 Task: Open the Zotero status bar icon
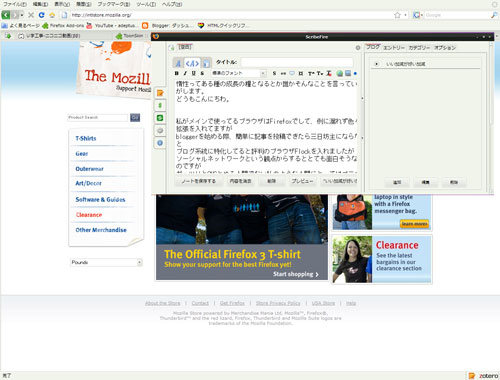[x=483, y=376]
